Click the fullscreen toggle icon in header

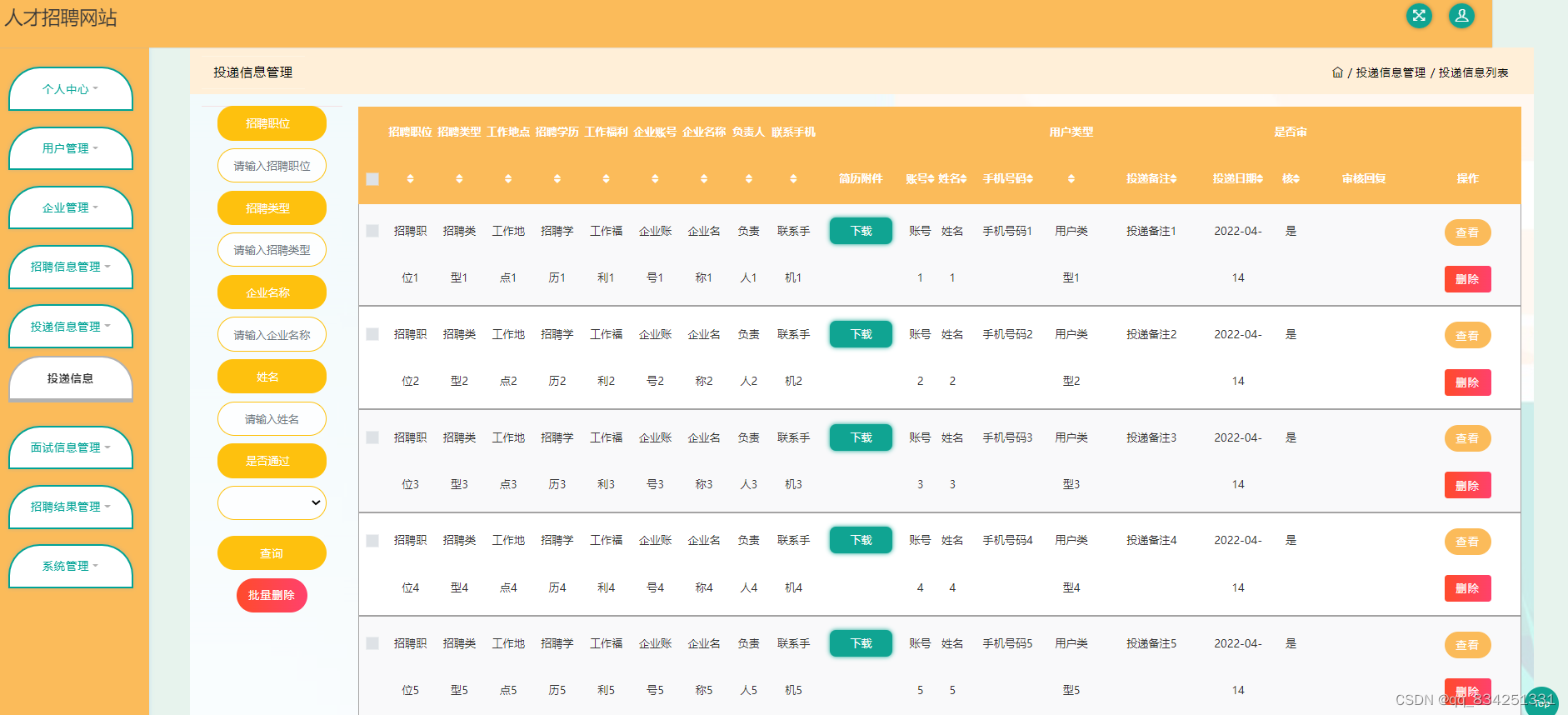click(1419, 16)
